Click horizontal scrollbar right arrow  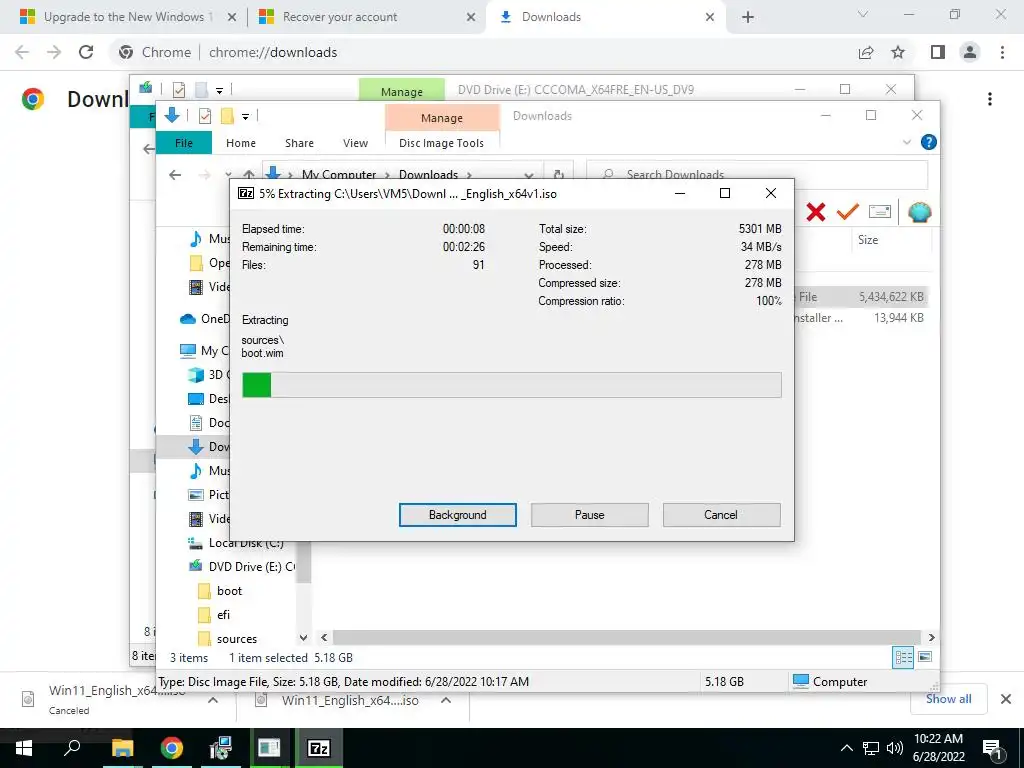(931, 637)
